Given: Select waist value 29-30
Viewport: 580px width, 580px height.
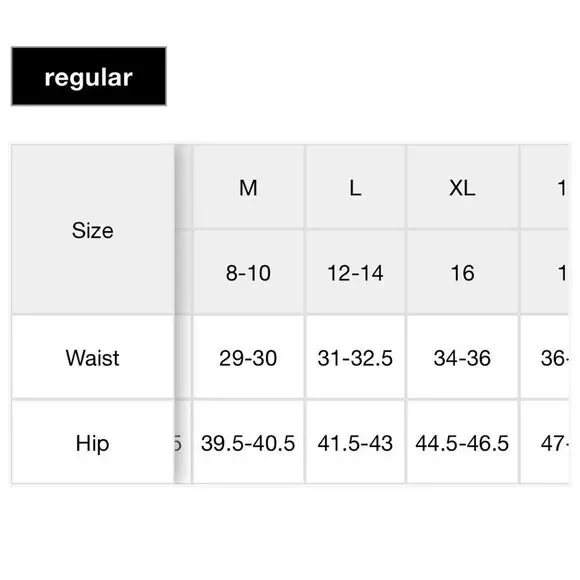Looking at the screenshot, I should click(x=248, y=357).
